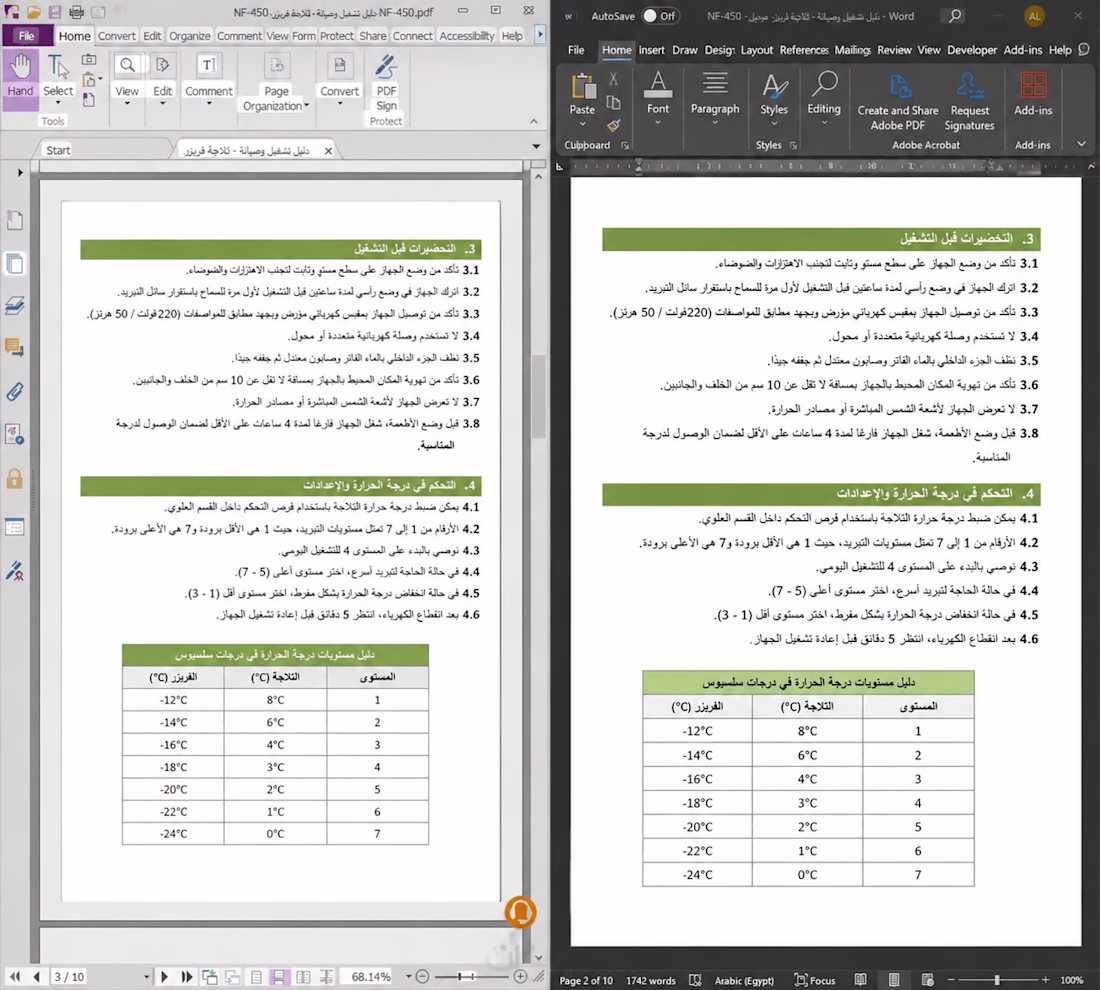The height and width of the screenshot is (990, 1100).
Task: Collapse the Word ribbon chevron
Action: pos(1081,145)
